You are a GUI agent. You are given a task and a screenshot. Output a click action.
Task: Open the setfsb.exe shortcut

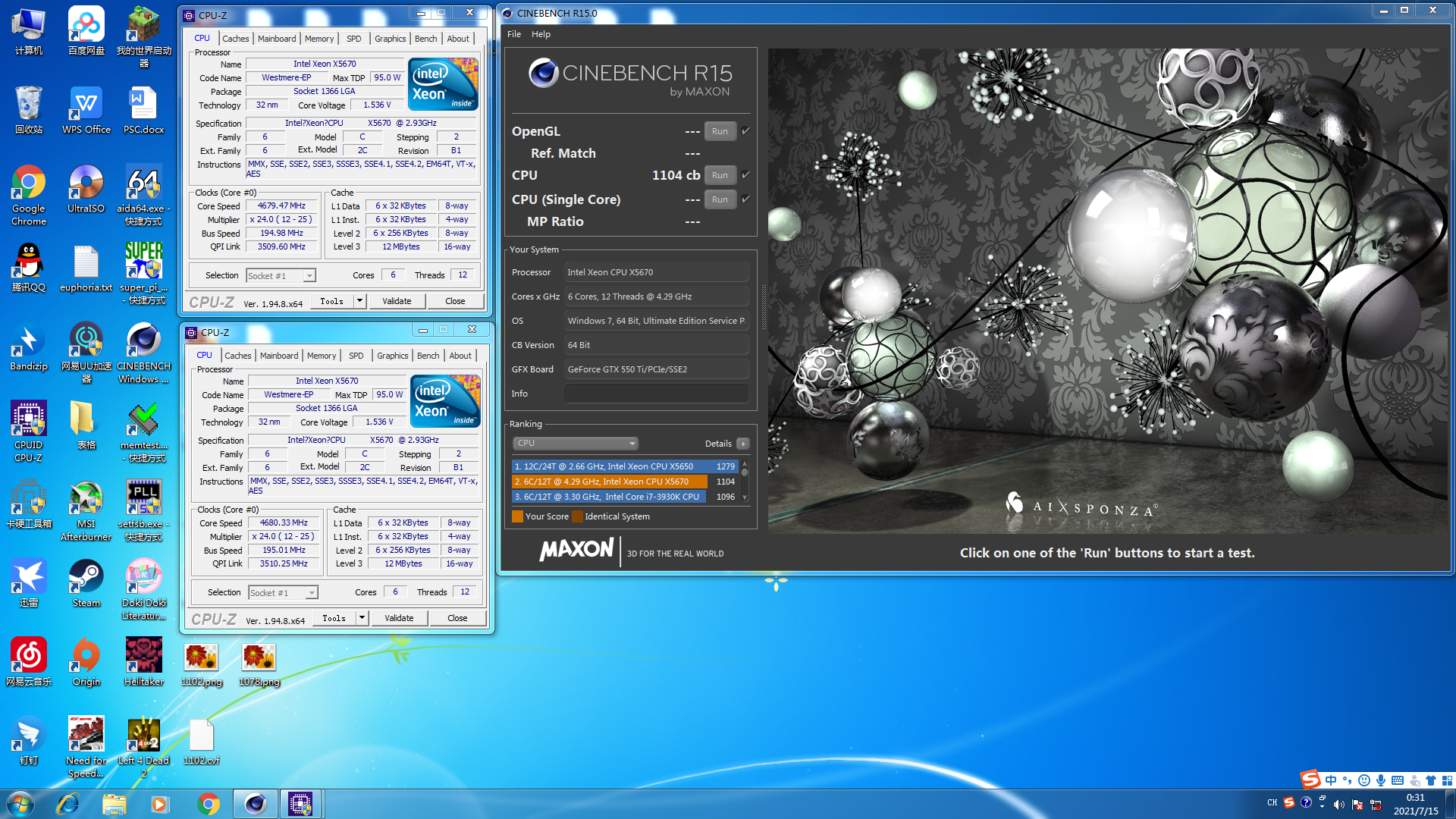tap(143, 510)
